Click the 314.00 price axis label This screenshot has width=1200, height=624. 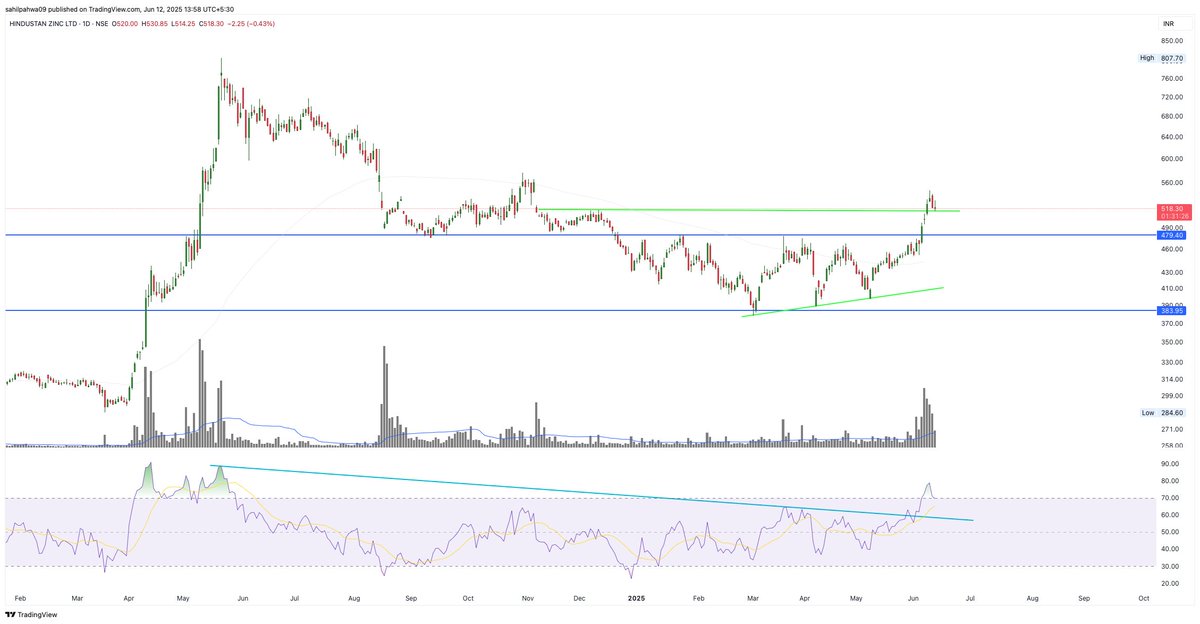pyautogui.click(x=1171, y=379)
